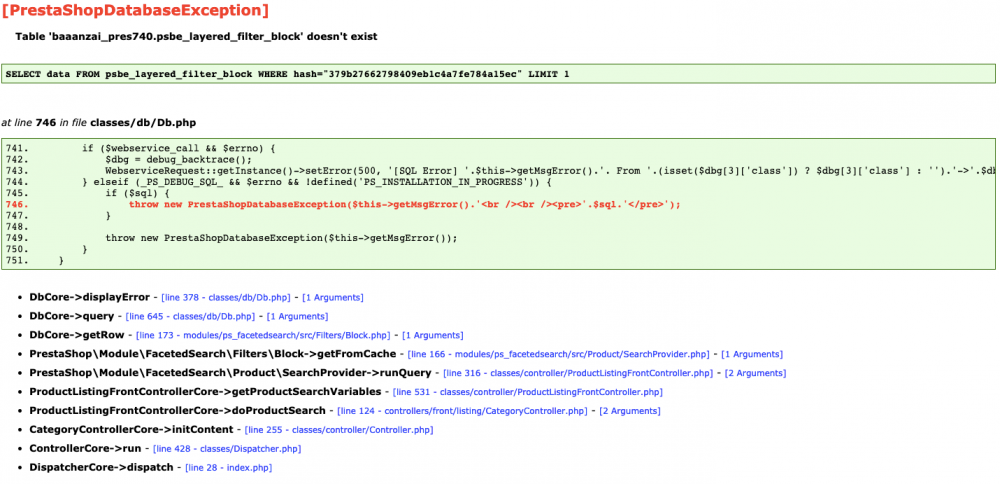
Task: Open the line 645 classes/db/Db.php link
Action: point(190,316)
